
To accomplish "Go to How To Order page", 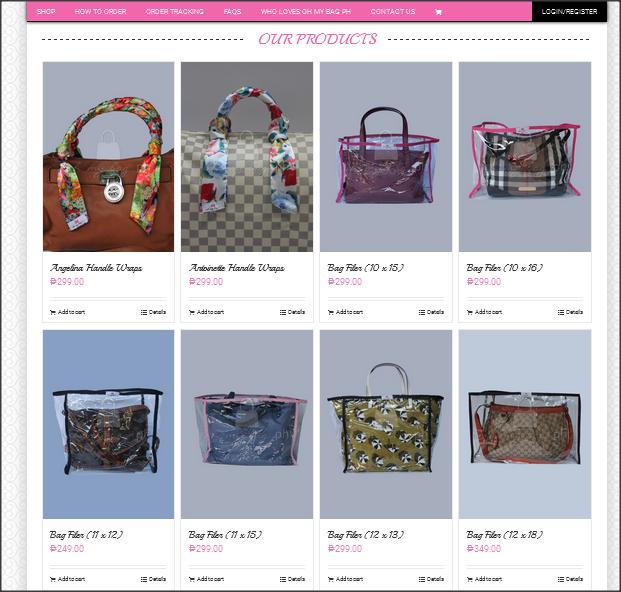I will [101, 11].
